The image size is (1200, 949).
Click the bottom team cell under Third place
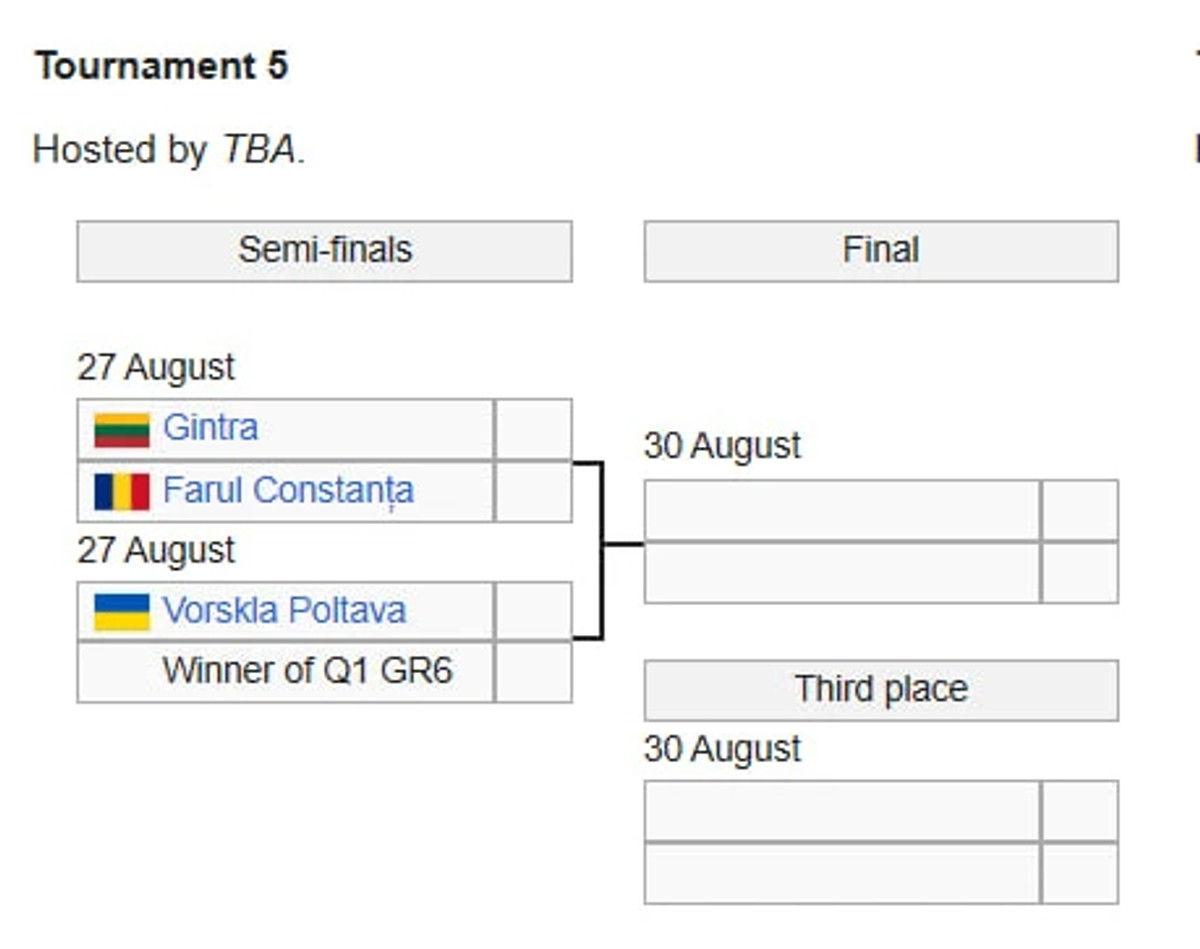[x=842, y=873]
